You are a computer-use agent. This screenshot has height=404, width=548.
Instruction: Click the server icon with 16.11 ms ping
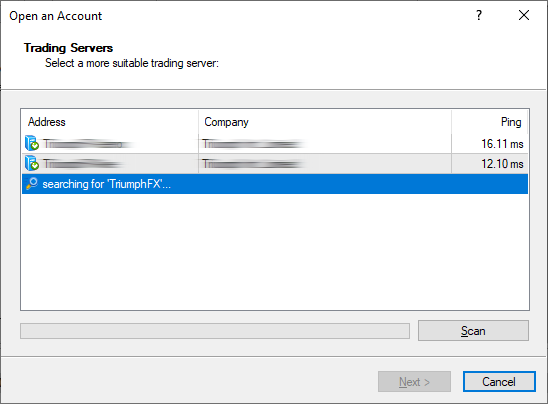32,143
